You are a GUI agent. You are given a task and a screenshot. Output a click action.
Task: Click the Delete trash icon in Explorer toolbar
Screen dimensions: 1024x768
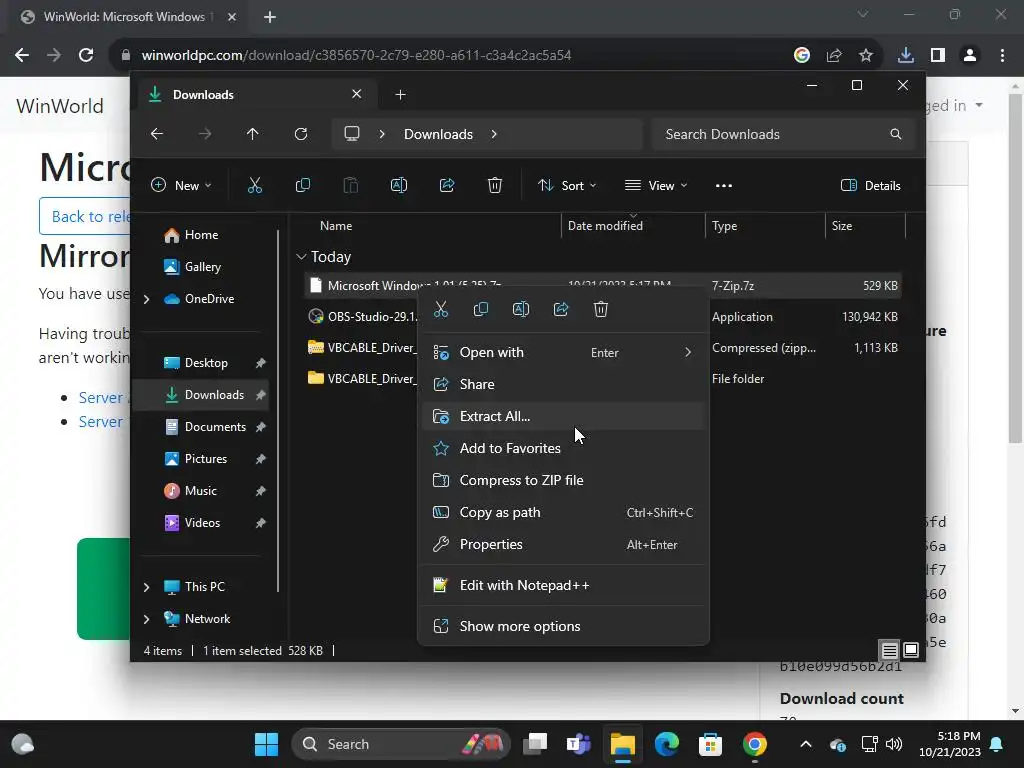click(x=495, y=185)
